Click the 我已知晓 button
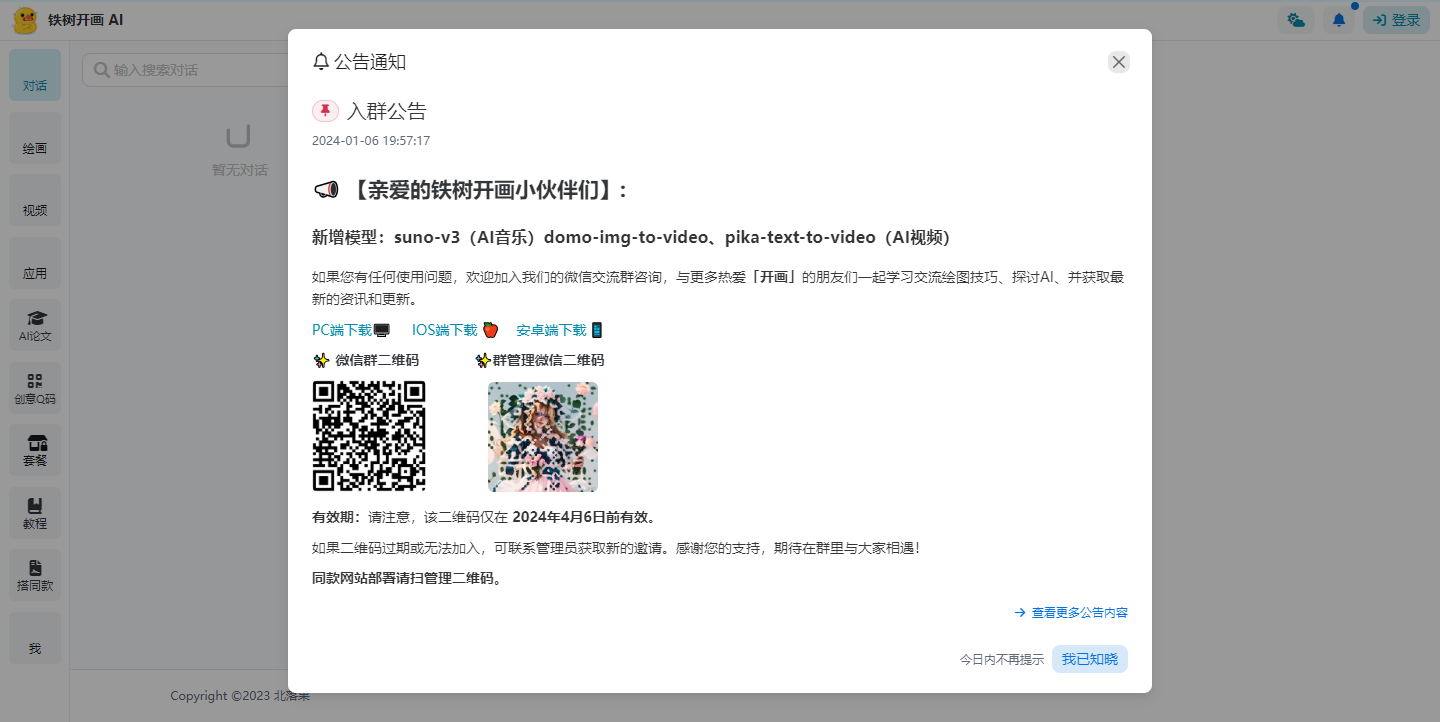This screenshot has height=722, width=1440. pyautogui.click(x=1090, y=659)
